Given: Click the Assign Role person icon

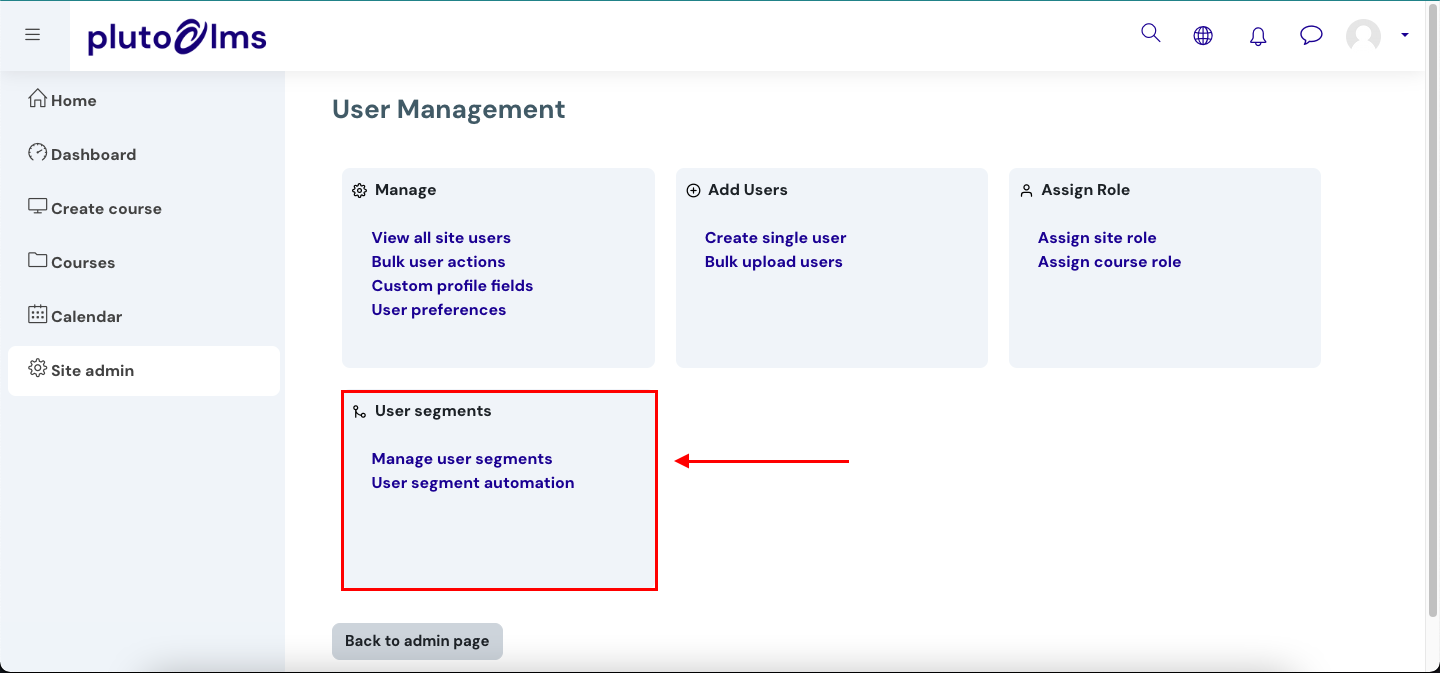Looking at the screenshot, I should [1026, 191].
